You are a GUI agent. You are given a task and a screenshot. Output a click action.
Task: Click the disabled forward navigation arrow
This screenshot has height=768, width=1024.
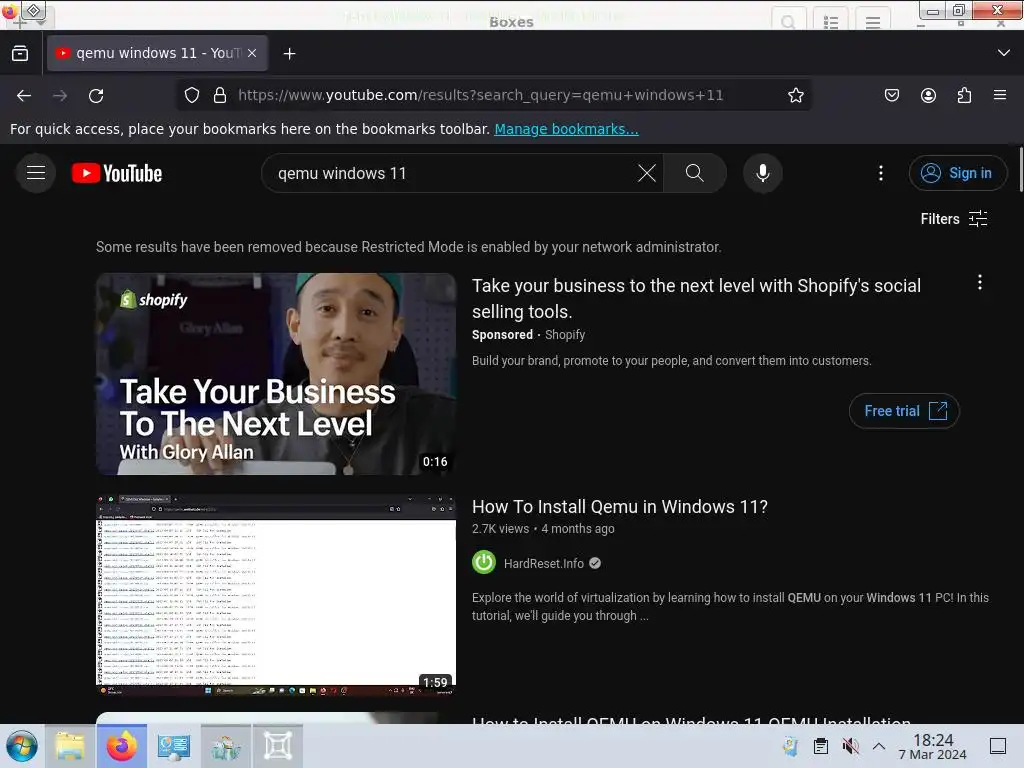(x=60, y=96)
